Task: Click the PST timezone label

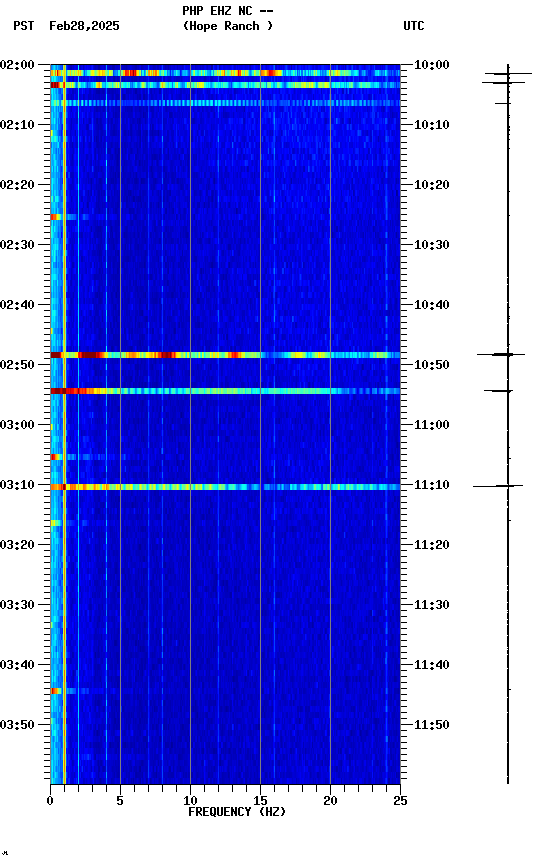Action: (x=24, y=26)
